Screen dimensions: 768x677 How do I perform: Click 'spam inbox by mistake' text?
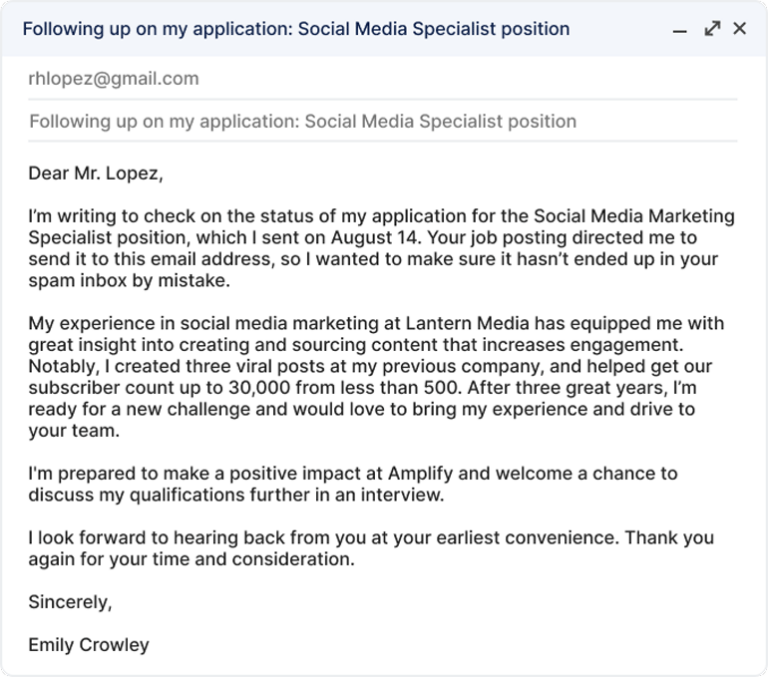(130, 281)
